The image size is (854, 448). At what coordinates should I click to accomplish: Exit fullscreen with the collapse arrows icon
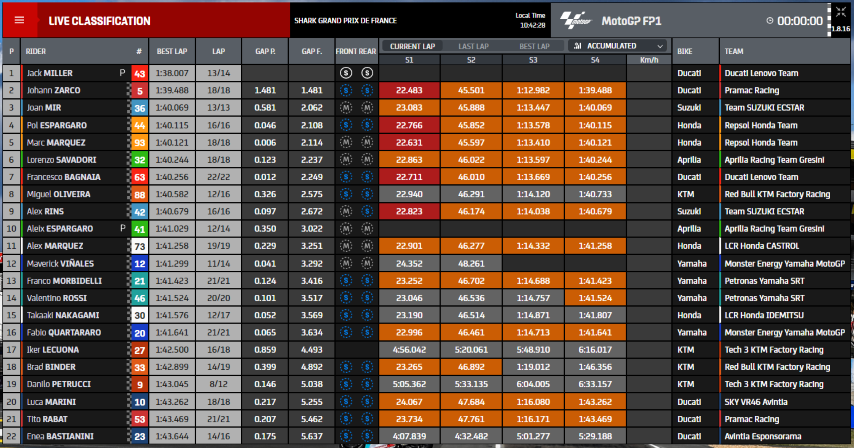click(x=840, y=12)
